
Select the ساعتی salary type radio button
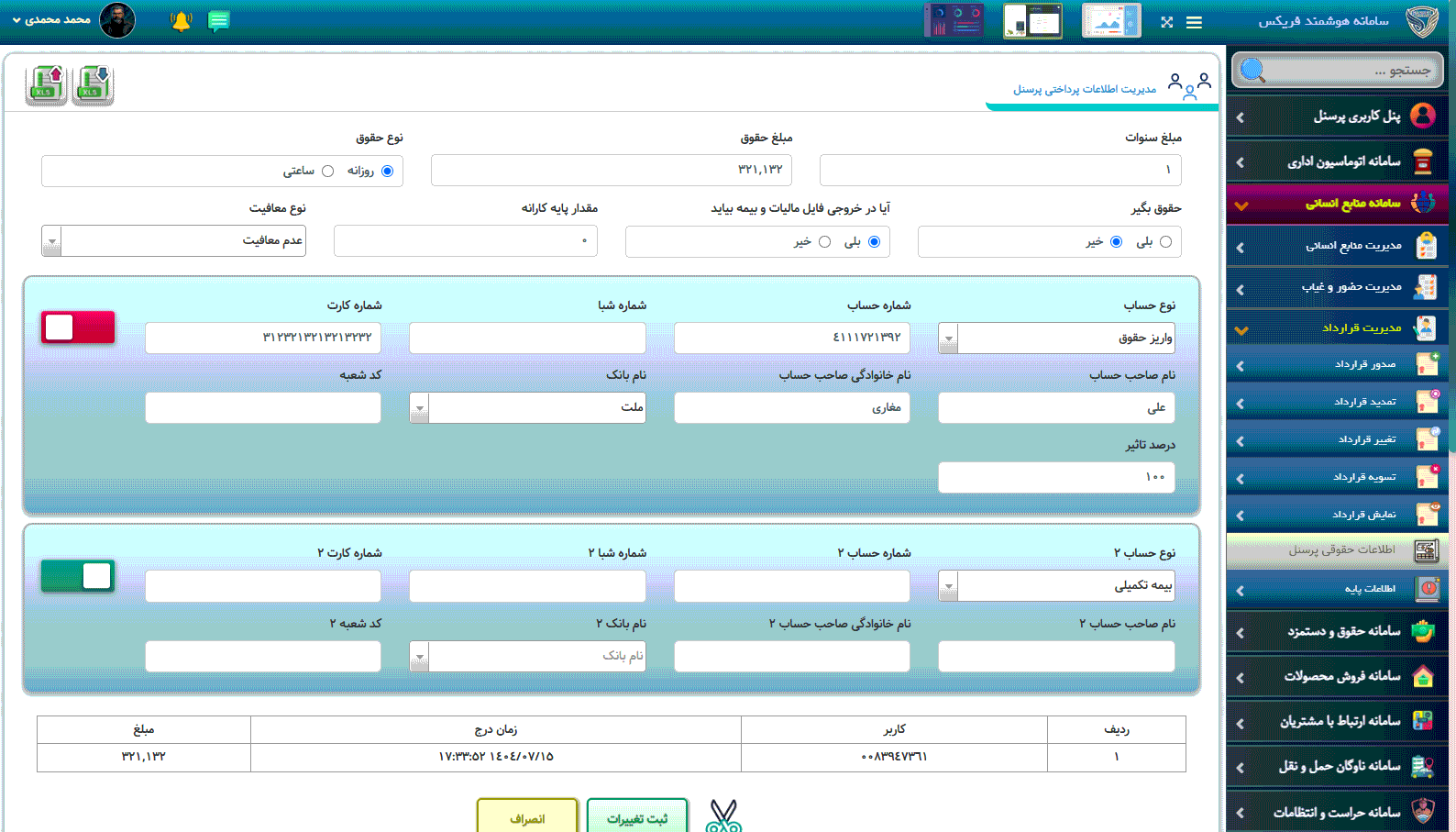point(327,172)
